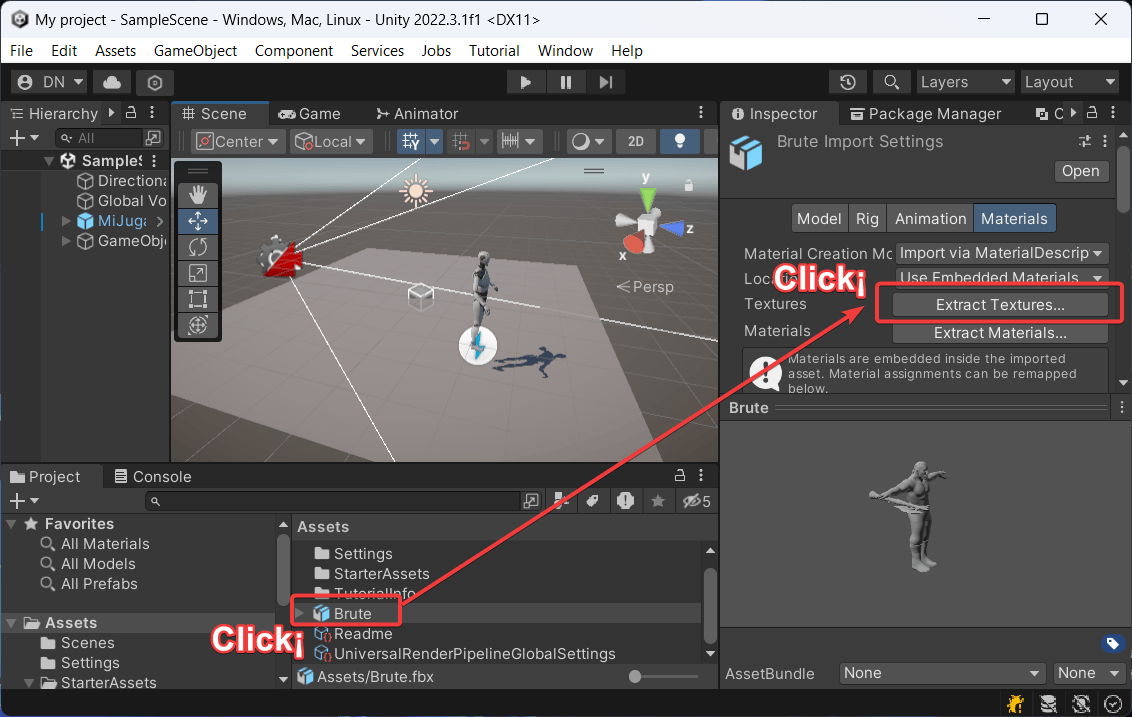Image resolution: width=1132 pixels, height=717 pixels.
Task: Expand MiJugador object in Hierarchy
Action: [x=66, y=221]
